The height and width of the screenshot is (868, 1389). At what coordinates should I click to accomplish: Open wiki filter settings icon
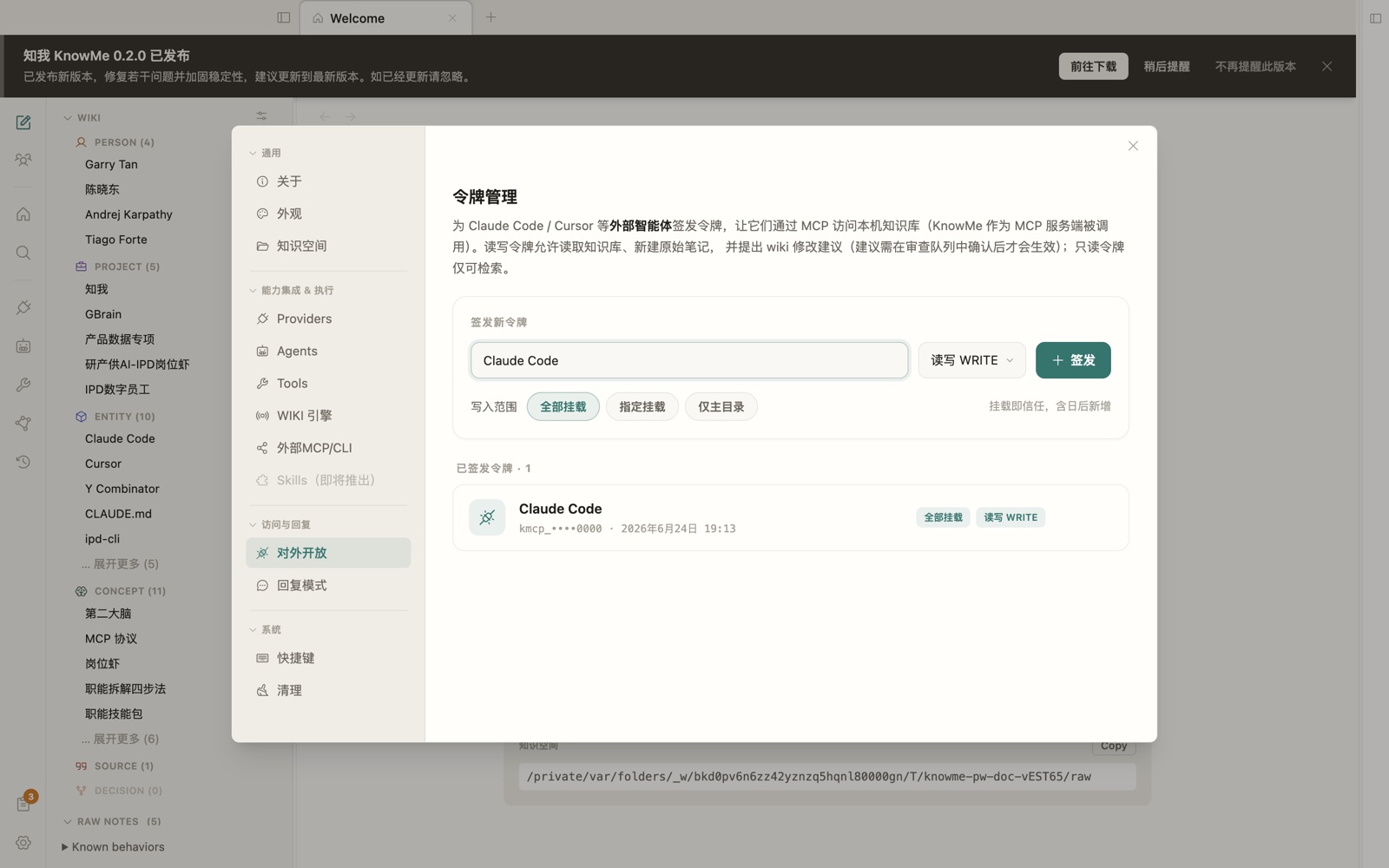point(261,116)
